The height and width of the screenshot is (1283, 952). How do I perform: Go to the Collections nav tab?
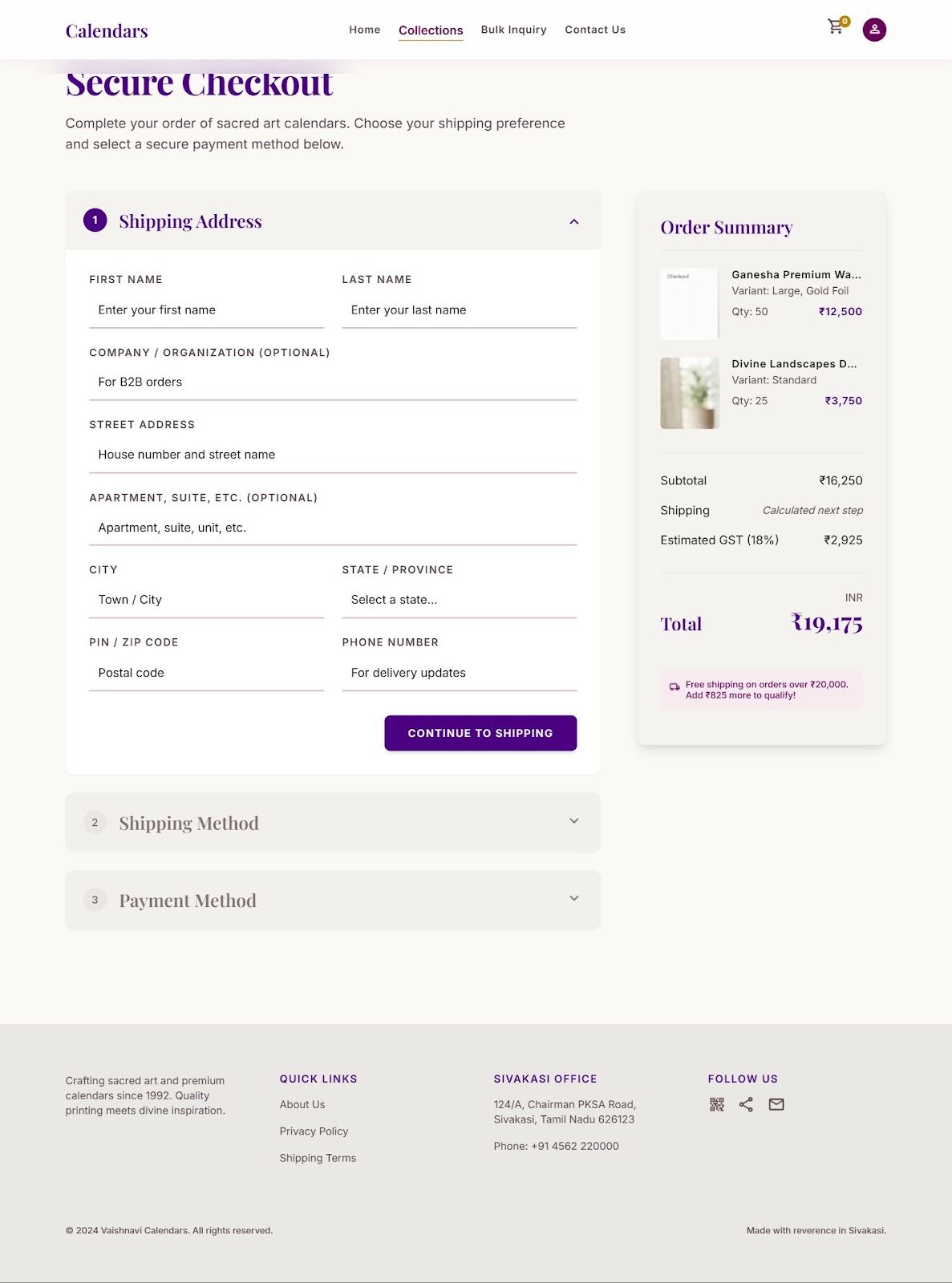(431, 30)
